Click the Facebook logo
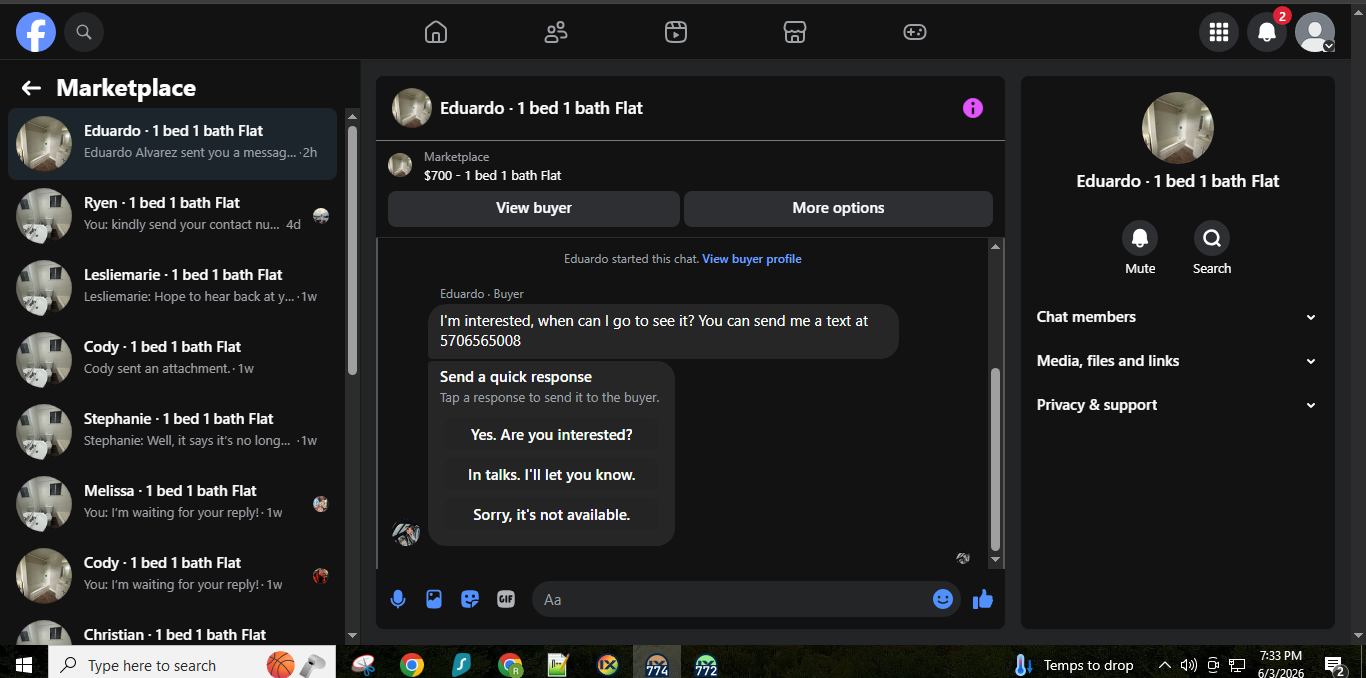1366x678 pixels. click(36, 32)
